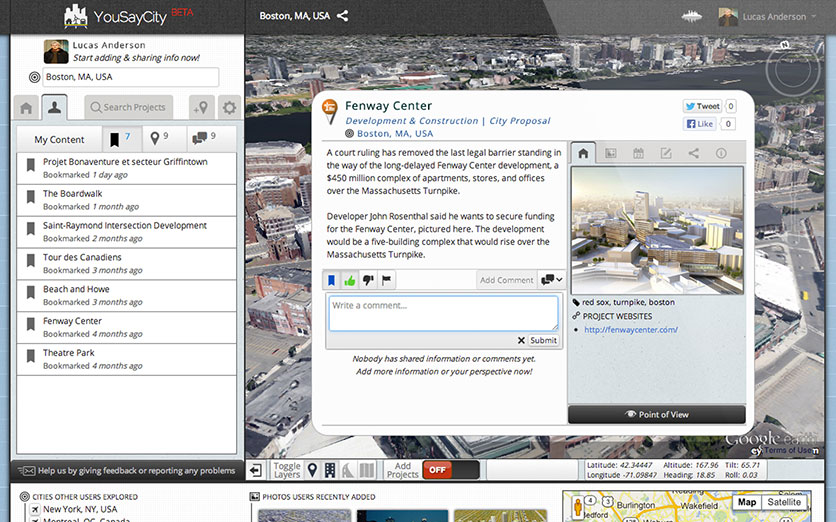
Task: Open the feedback and problem reporting link
Action: [x=127, y=471]
